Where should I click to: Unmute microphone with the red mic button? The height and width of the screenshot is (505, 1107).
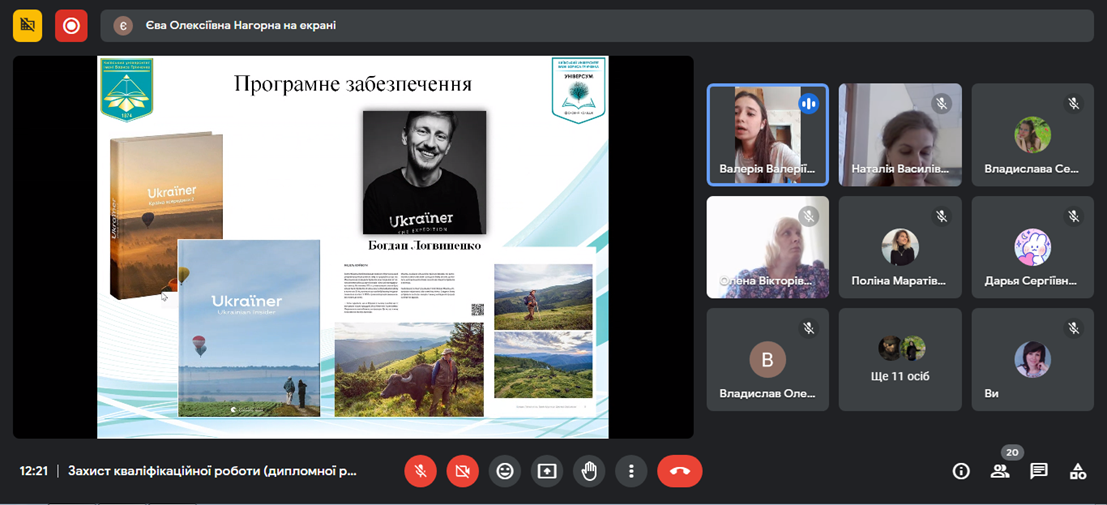point(420,471)
